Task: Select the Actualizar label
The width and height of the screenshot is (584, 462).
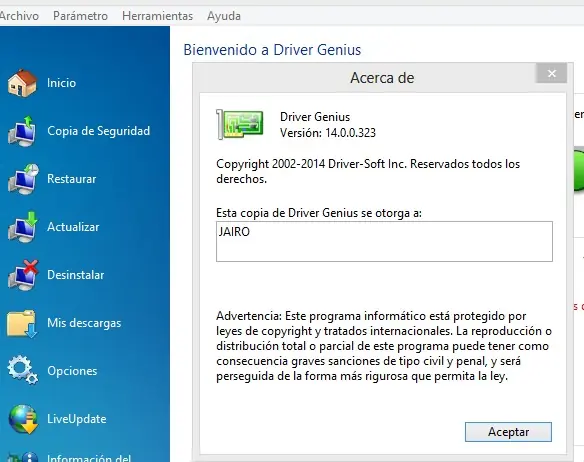Action: (73, 227)
